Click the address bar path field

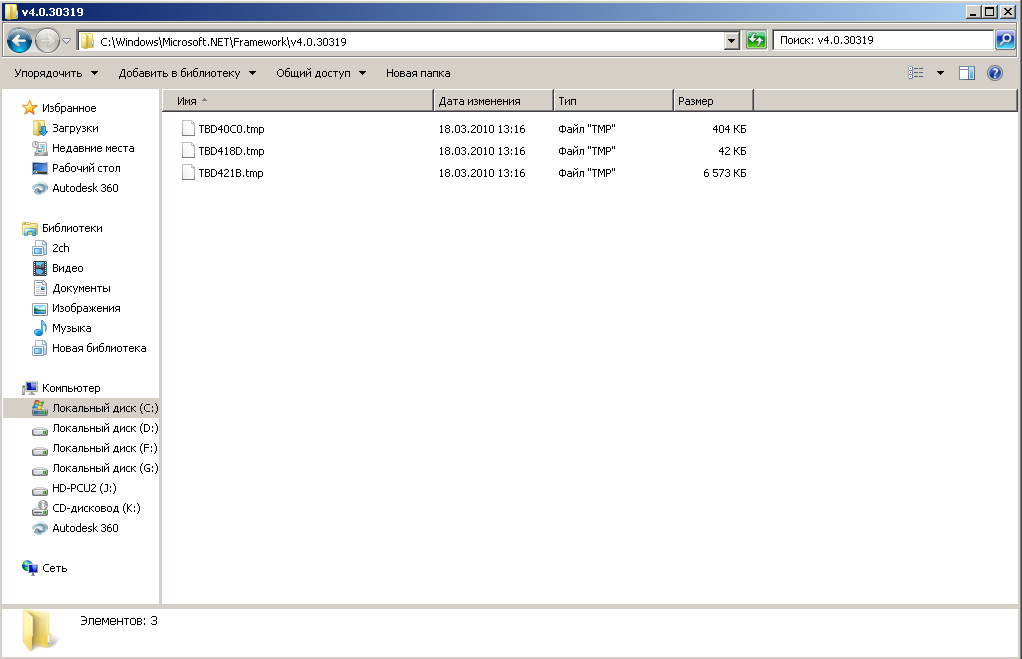401,42
